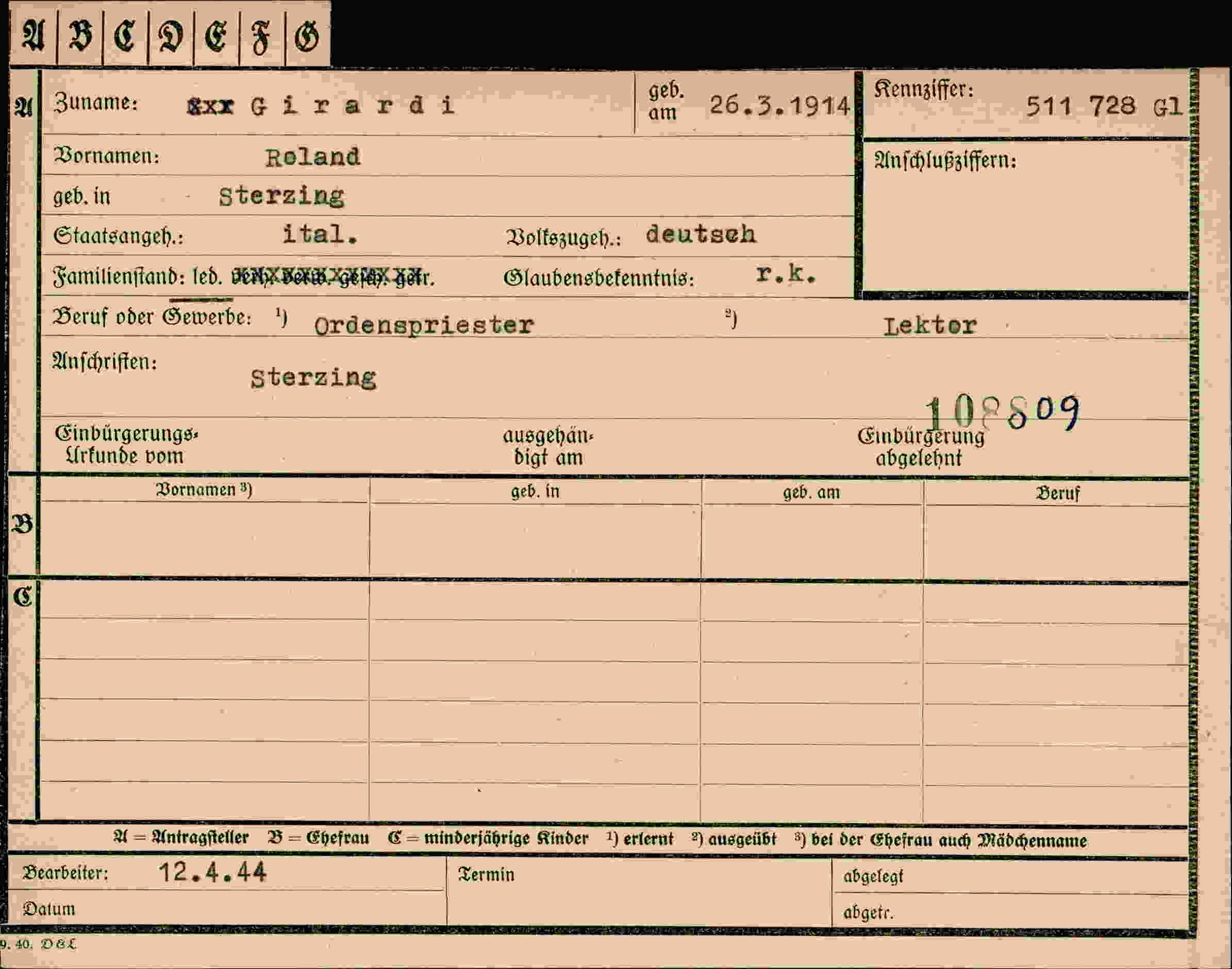Click the footnote "²) ausgeübt"
Screen dimensions: 1232x969
(x=734, y=839)
